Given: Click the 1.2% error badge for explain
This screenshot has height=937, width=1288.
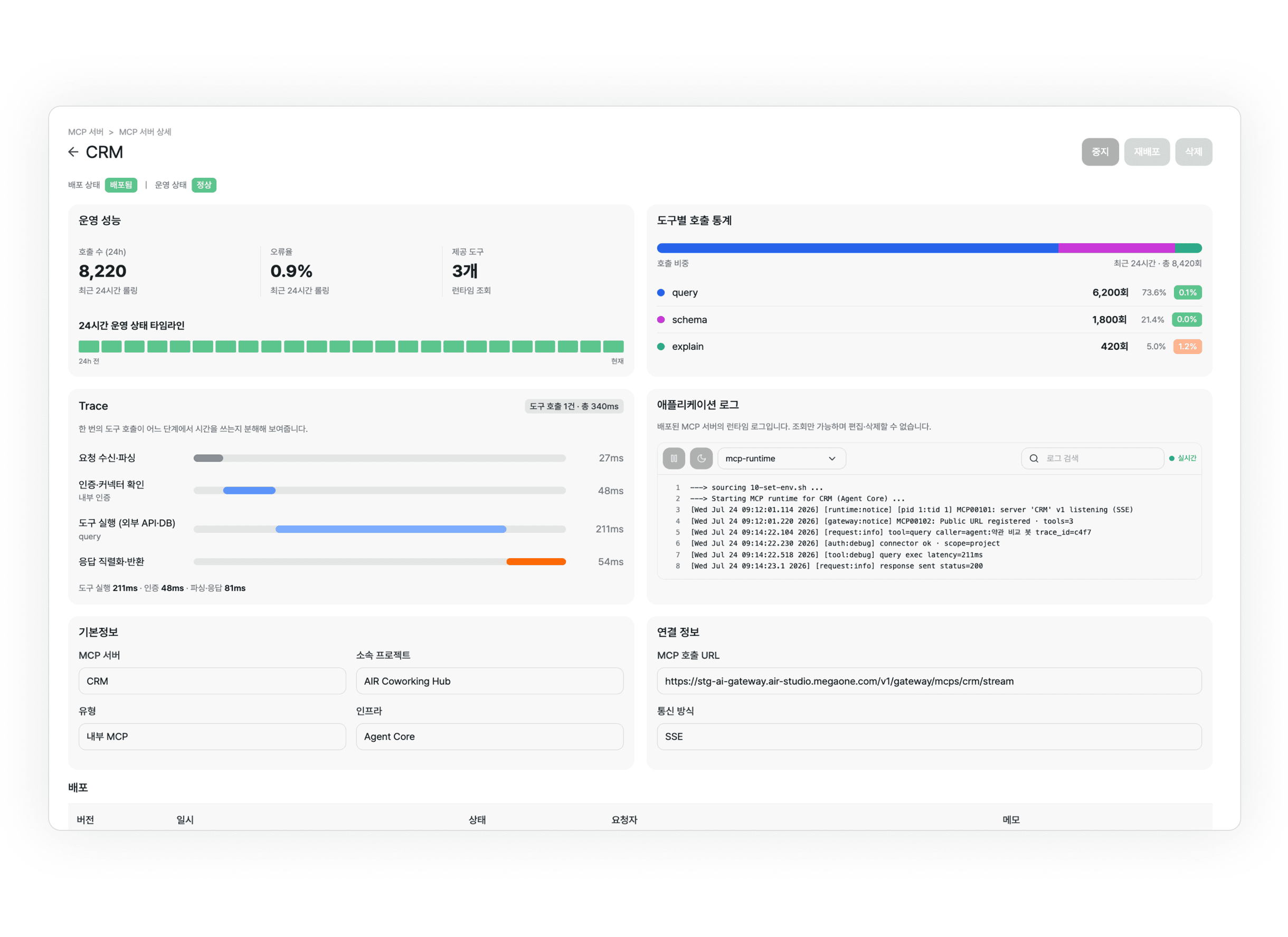Looking at the screenshot, I should click(1187, 347).
